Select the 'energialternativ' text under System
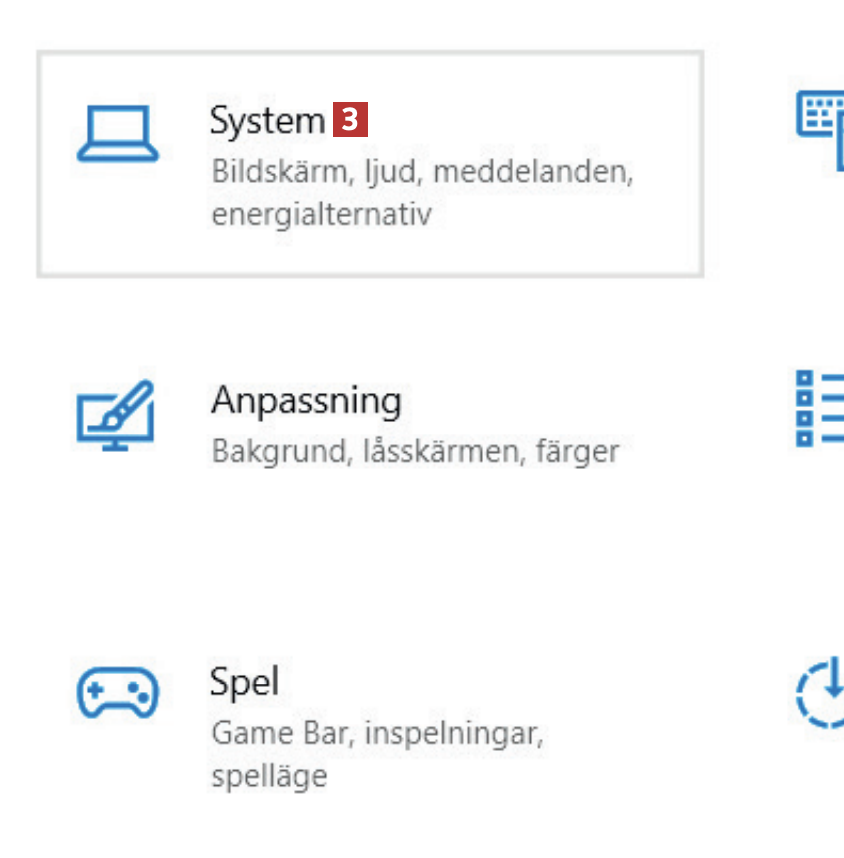This screenshot has width=844, height=858. [321, 214]
